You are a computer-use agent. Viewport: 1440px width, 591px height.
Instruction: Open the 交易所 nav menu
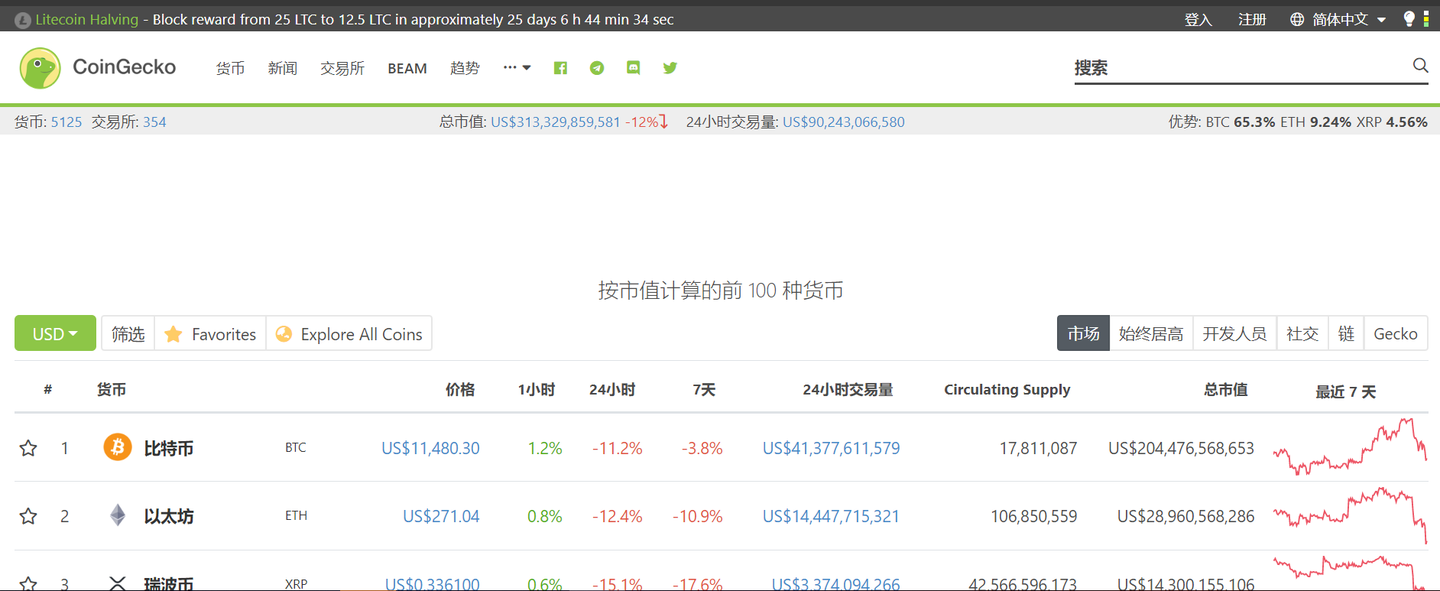[x=342, y=68]
